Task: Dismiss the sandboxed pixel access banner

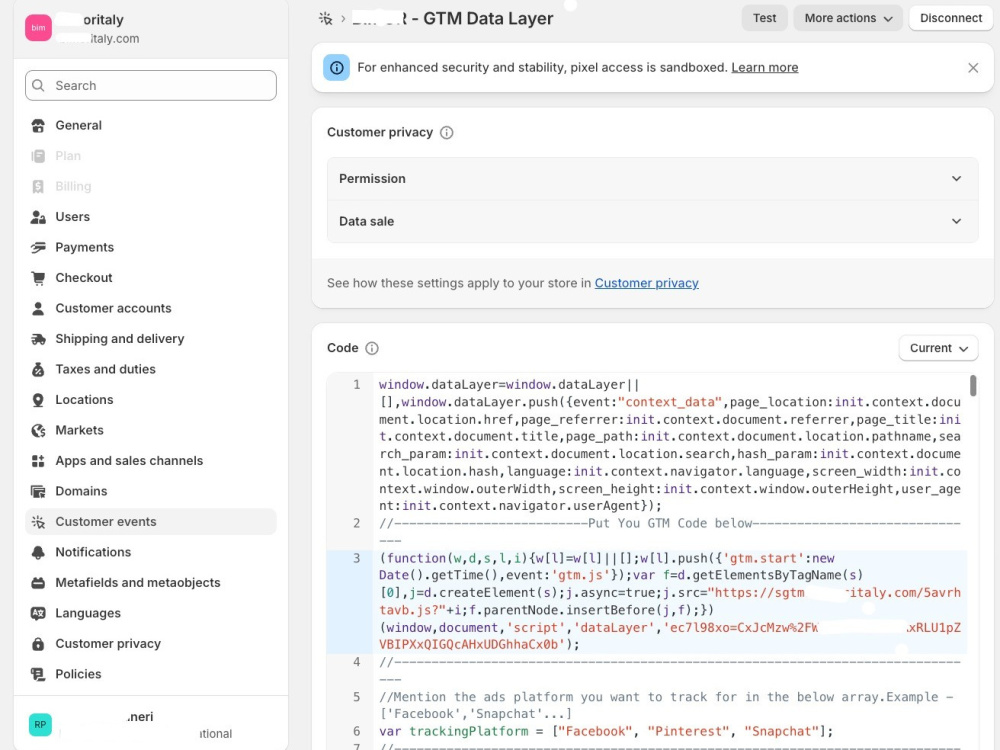Action: (973, 68)
